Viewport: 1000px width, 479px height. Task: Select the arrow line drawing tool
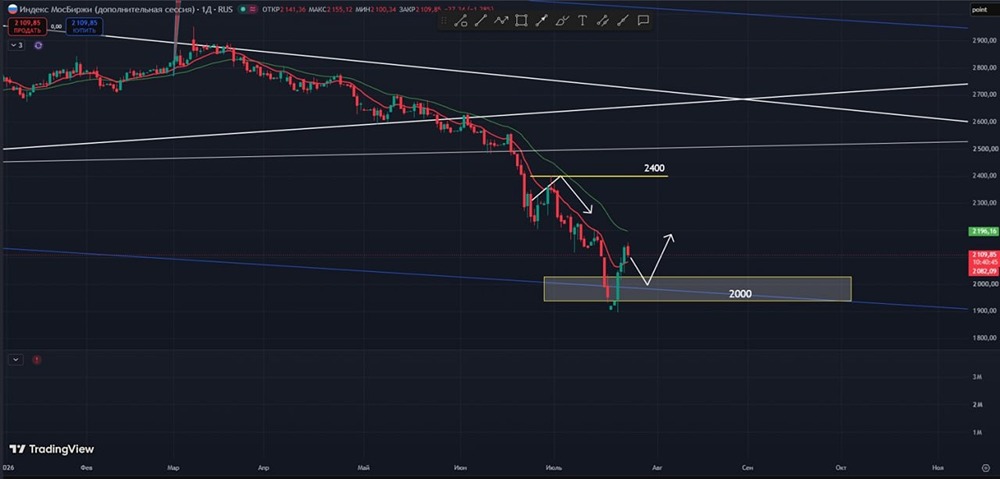point(541,20)
